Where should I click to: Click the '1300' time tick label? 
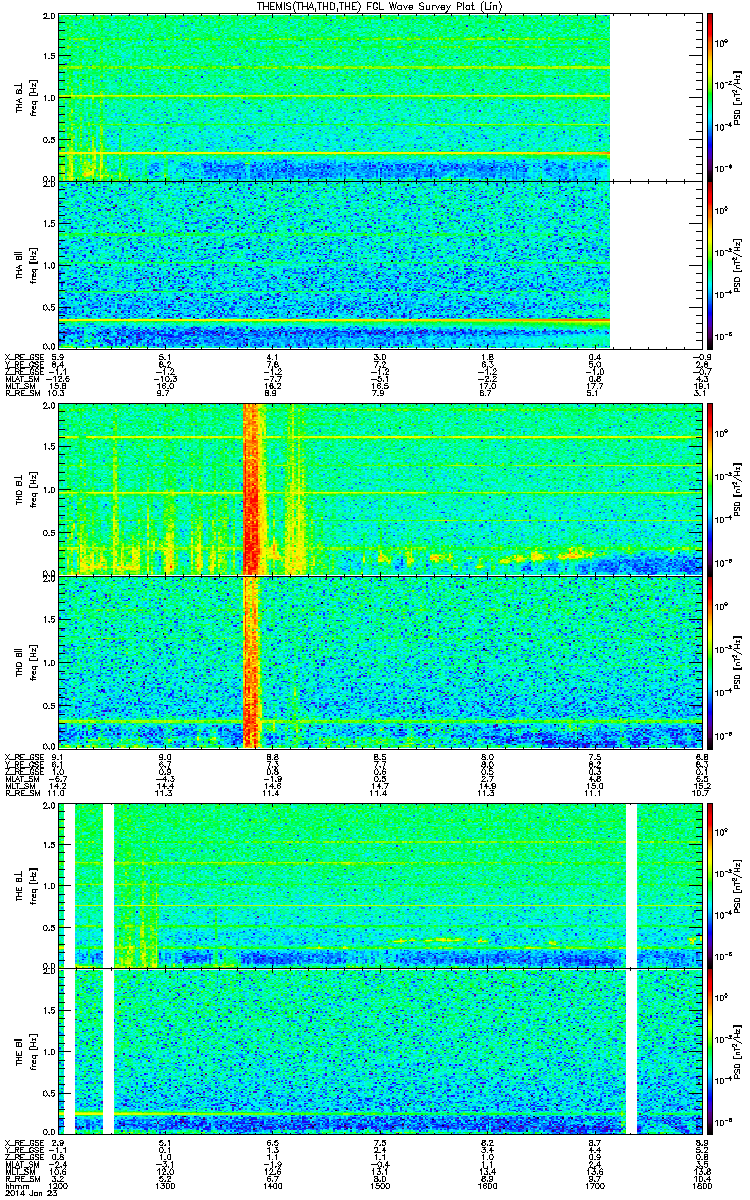click(166, 1186)
